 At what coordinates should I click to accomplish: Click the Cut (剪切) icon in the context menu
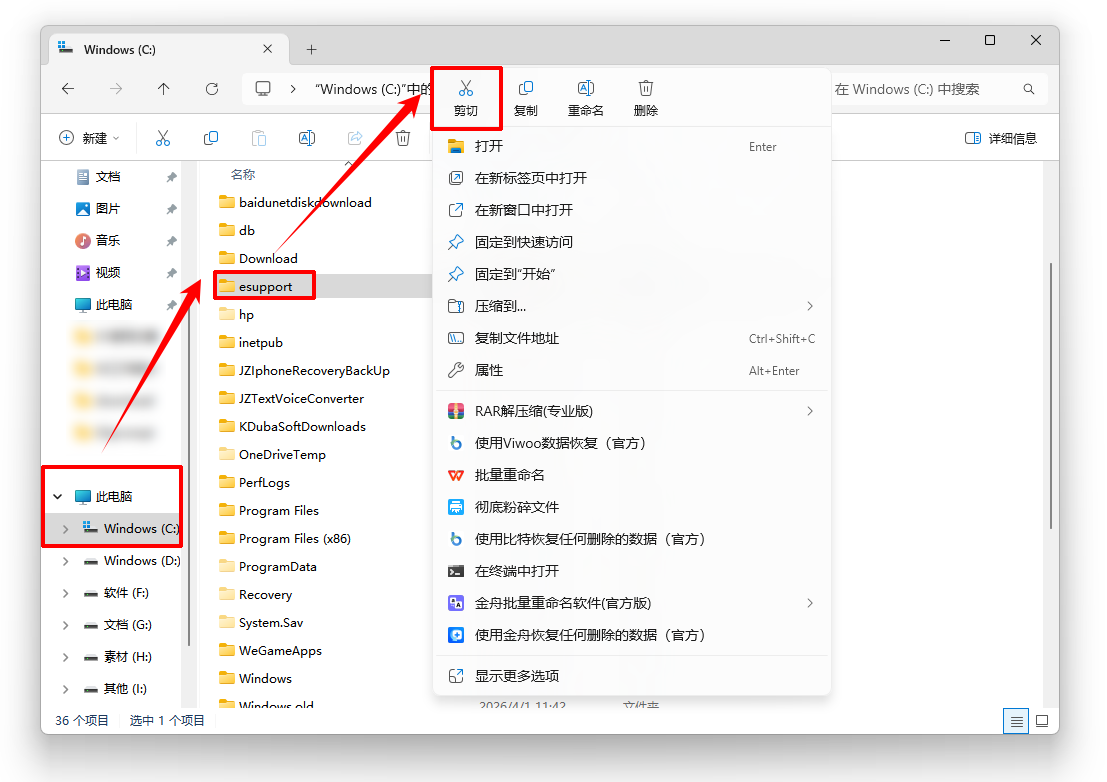pyautogui.click(x=465, y=99)
